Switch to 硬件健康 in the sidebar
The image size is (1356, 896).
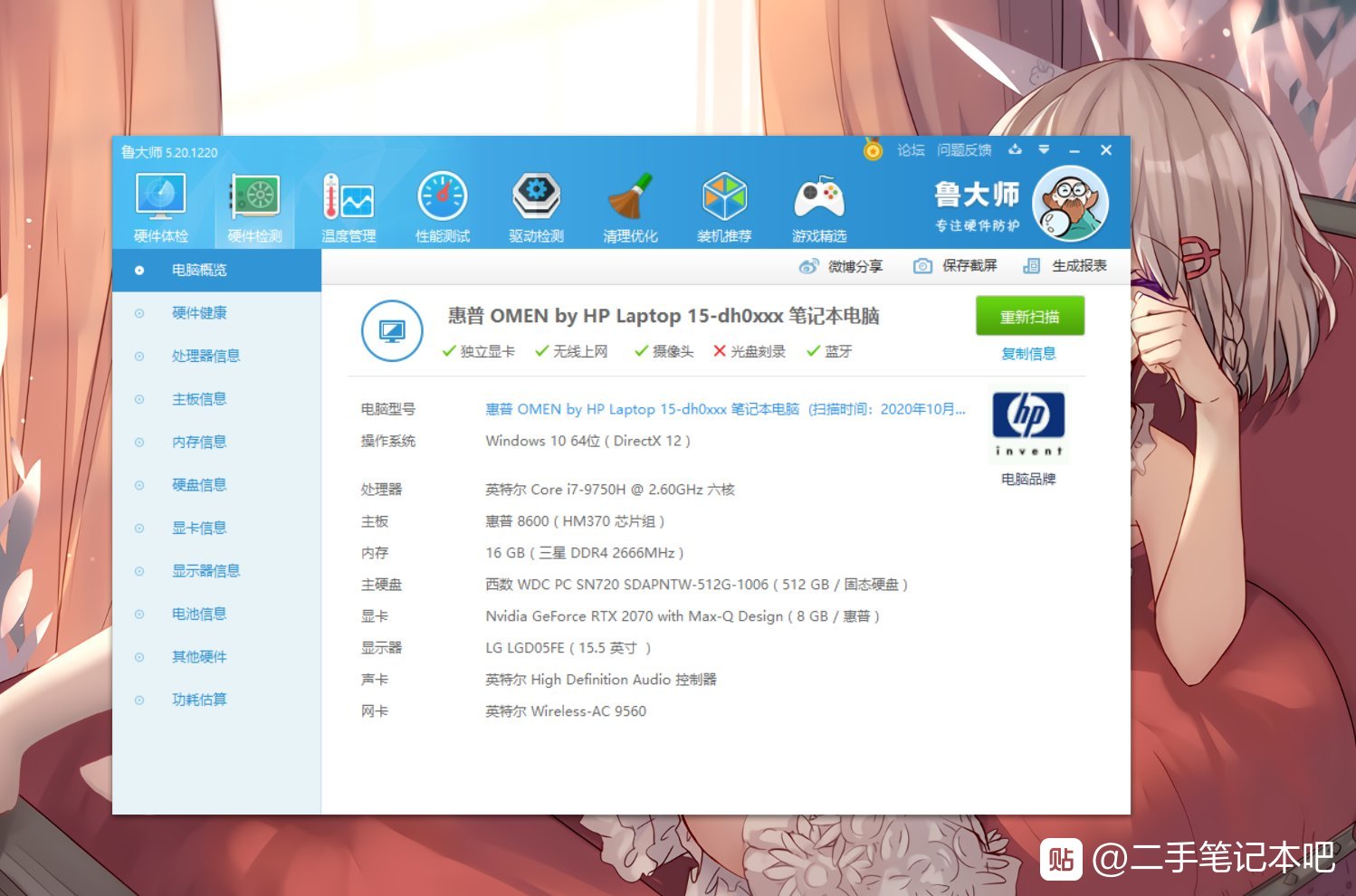pos(217,313)
